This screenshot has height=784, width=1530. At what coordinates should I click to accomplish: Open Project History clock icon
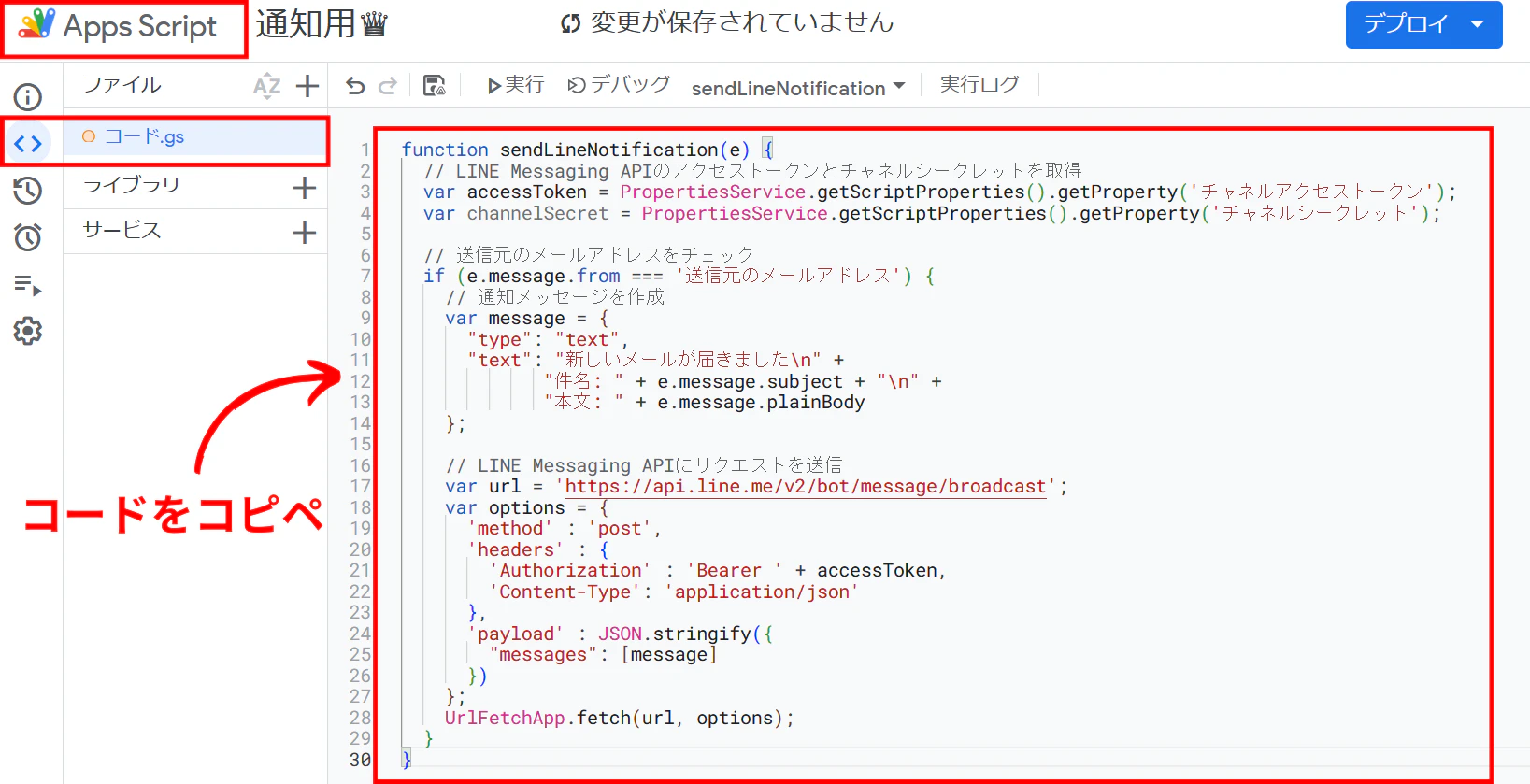pyautogui.click(x=28, y=191)
